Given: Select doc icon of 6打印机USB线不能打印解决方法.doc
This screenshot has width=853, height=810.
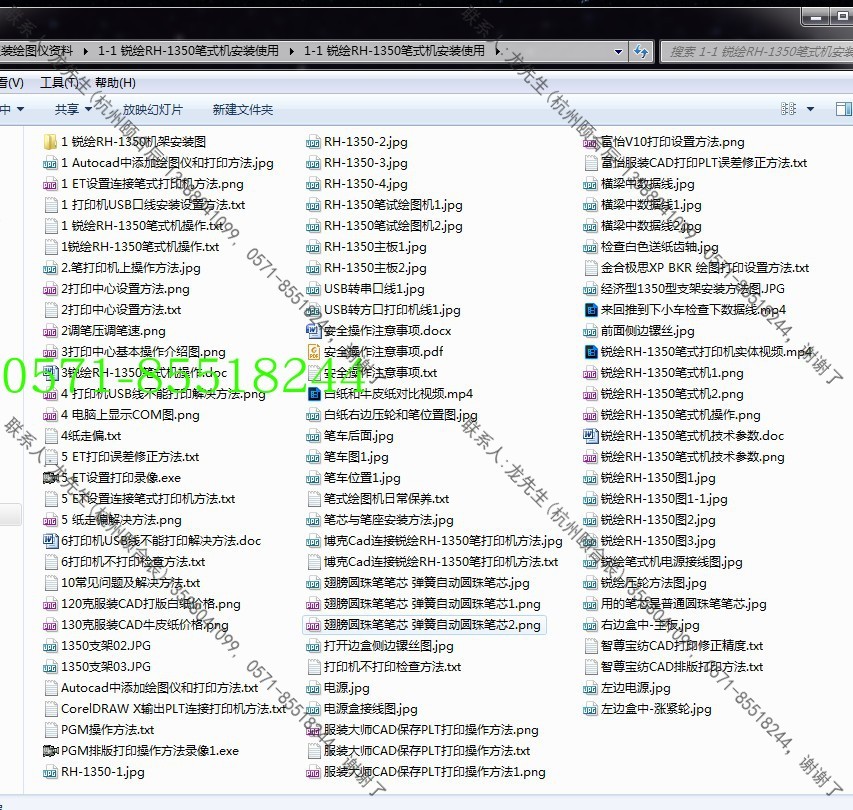Looking at the screenshot, I should pyautogui.click(x=50, y=541).
